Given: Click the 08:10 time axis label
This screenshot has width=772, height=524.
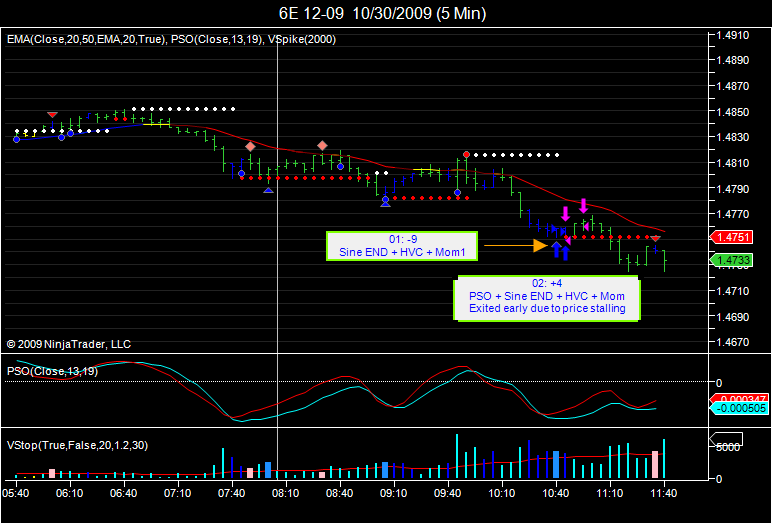Looking at the screenshot, I should click(x=286, y=492).
